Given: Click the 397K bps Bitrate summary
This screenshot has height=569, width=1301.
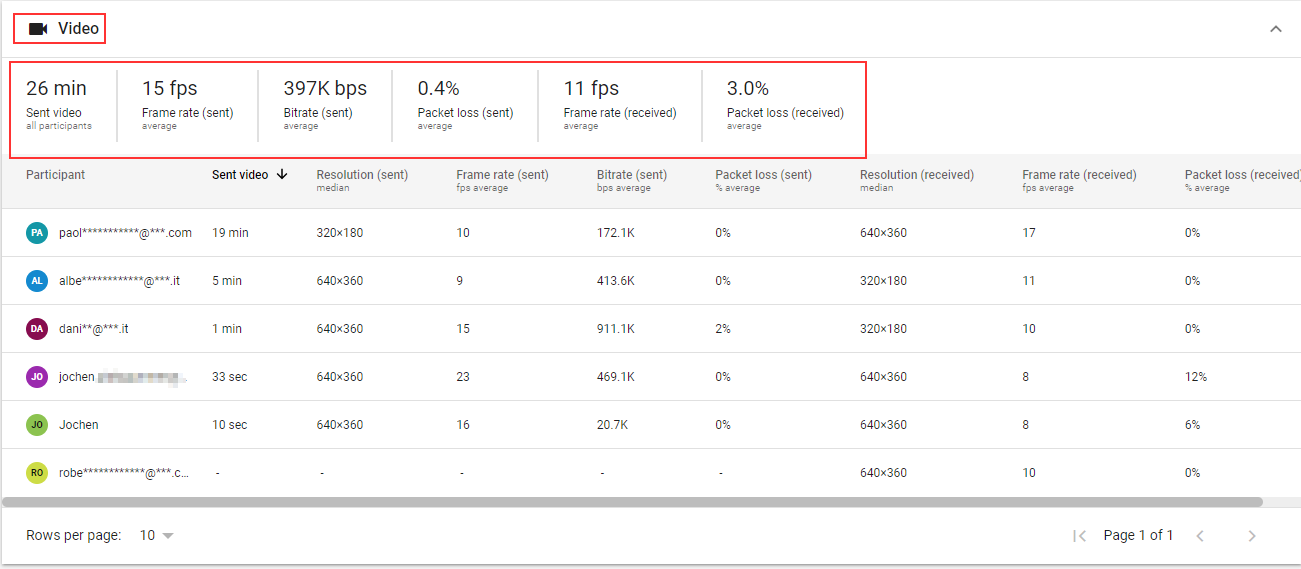Looking at the screenshot, I should point(325,104).
